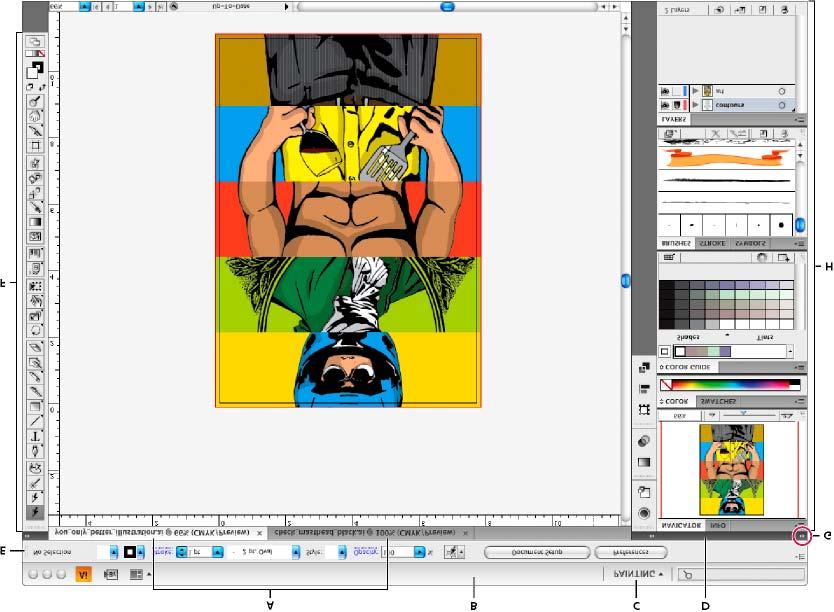Open the Arrange Documents dropdown

[140, 574]
